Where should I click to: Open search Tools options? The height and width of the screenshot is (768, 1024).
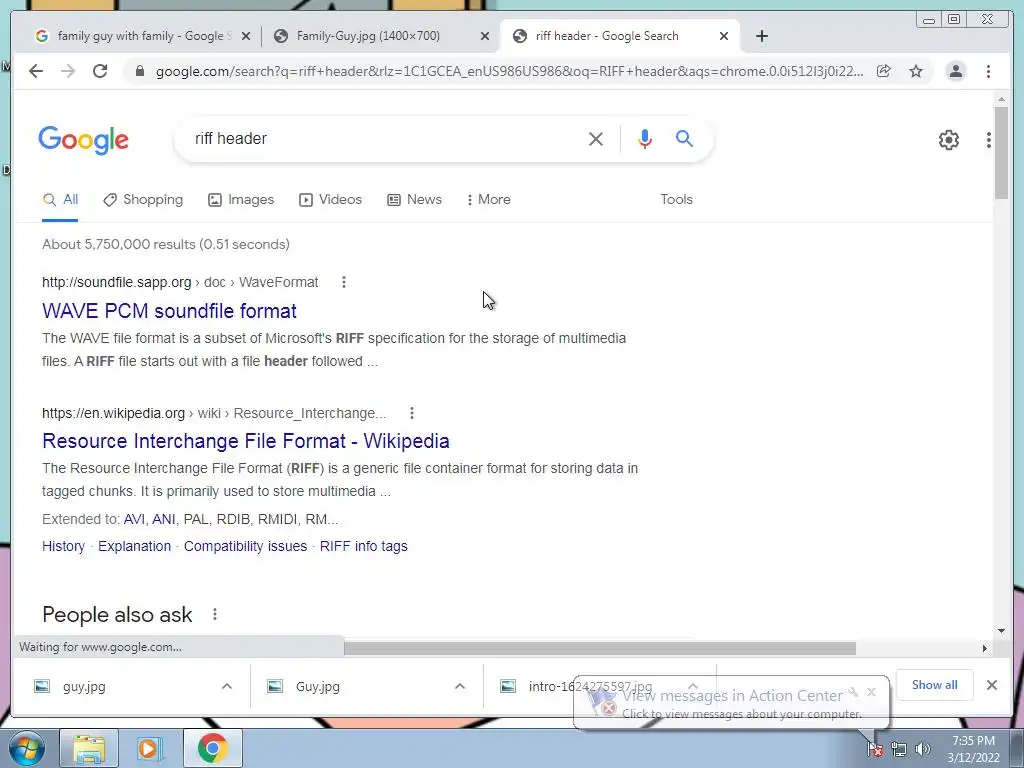tap(676, 200)
